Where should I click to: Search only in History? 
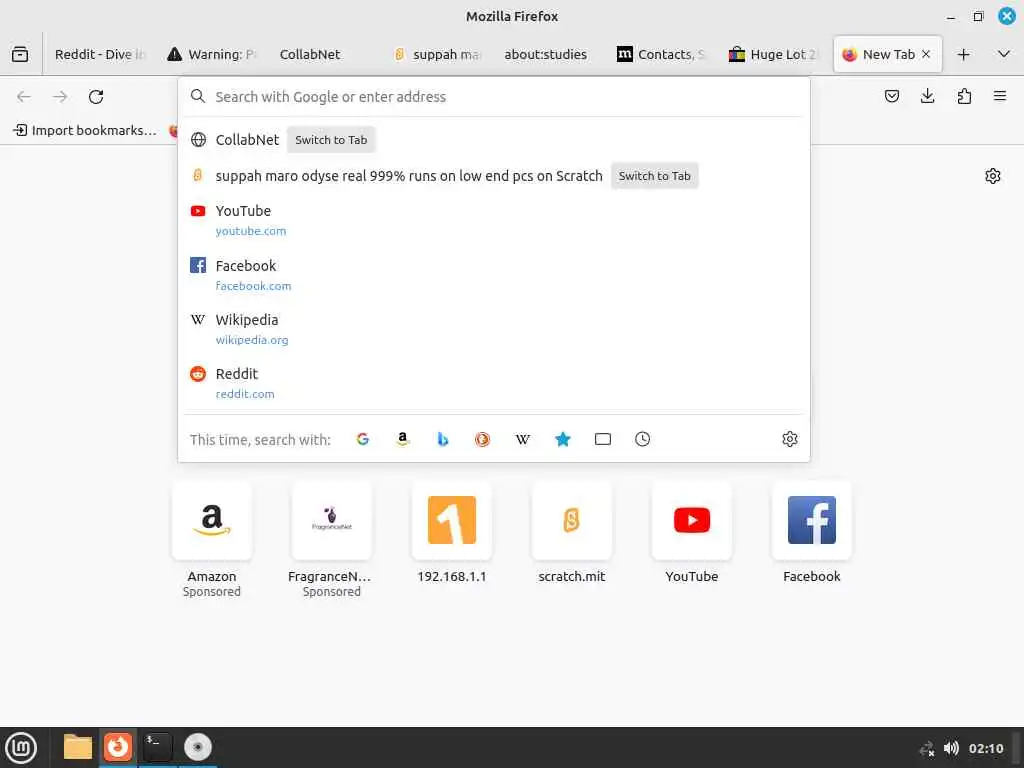tap(643, 440)
